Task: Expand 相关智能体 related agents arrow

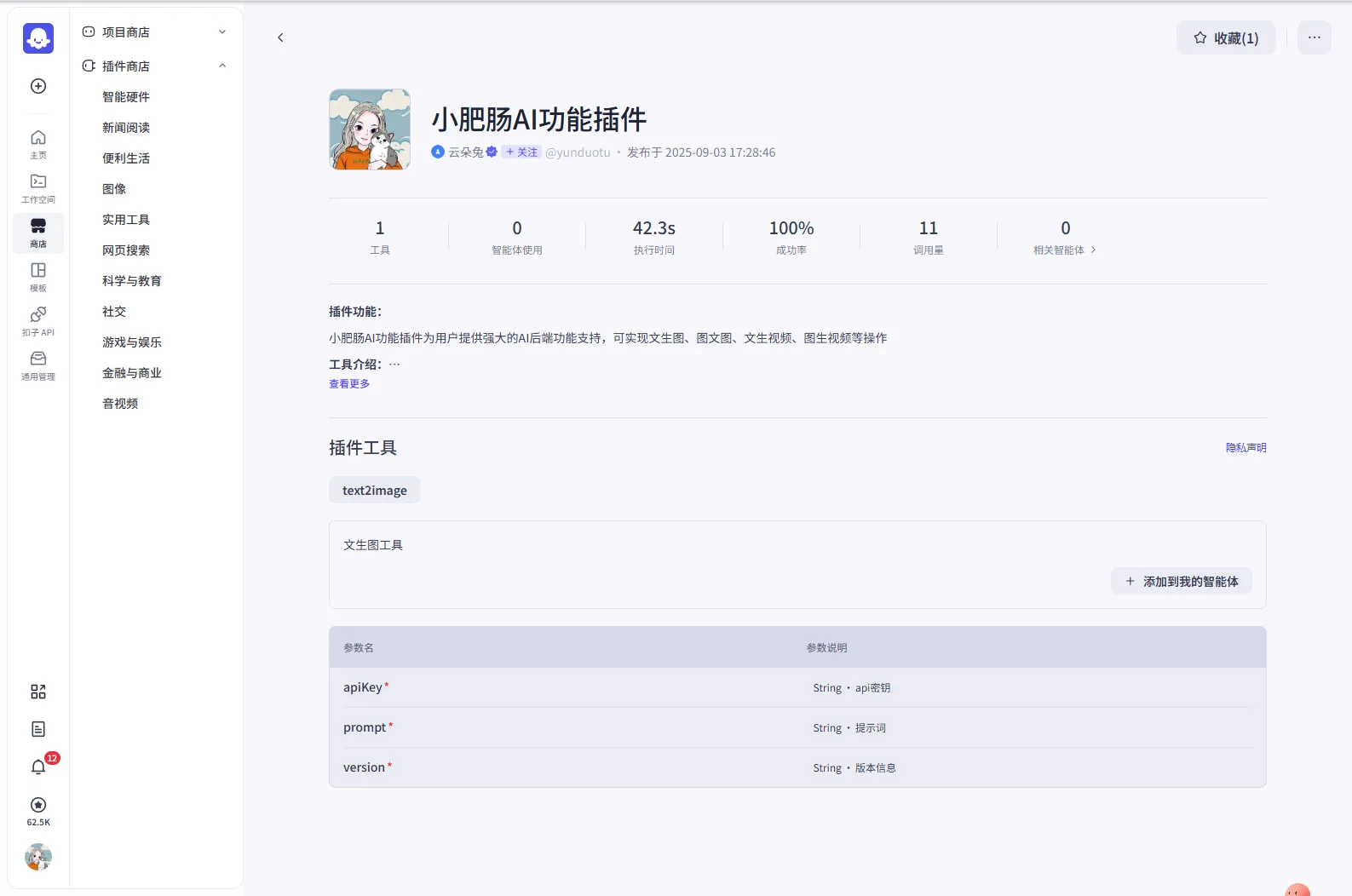Action: click(x=1094, y=250)
